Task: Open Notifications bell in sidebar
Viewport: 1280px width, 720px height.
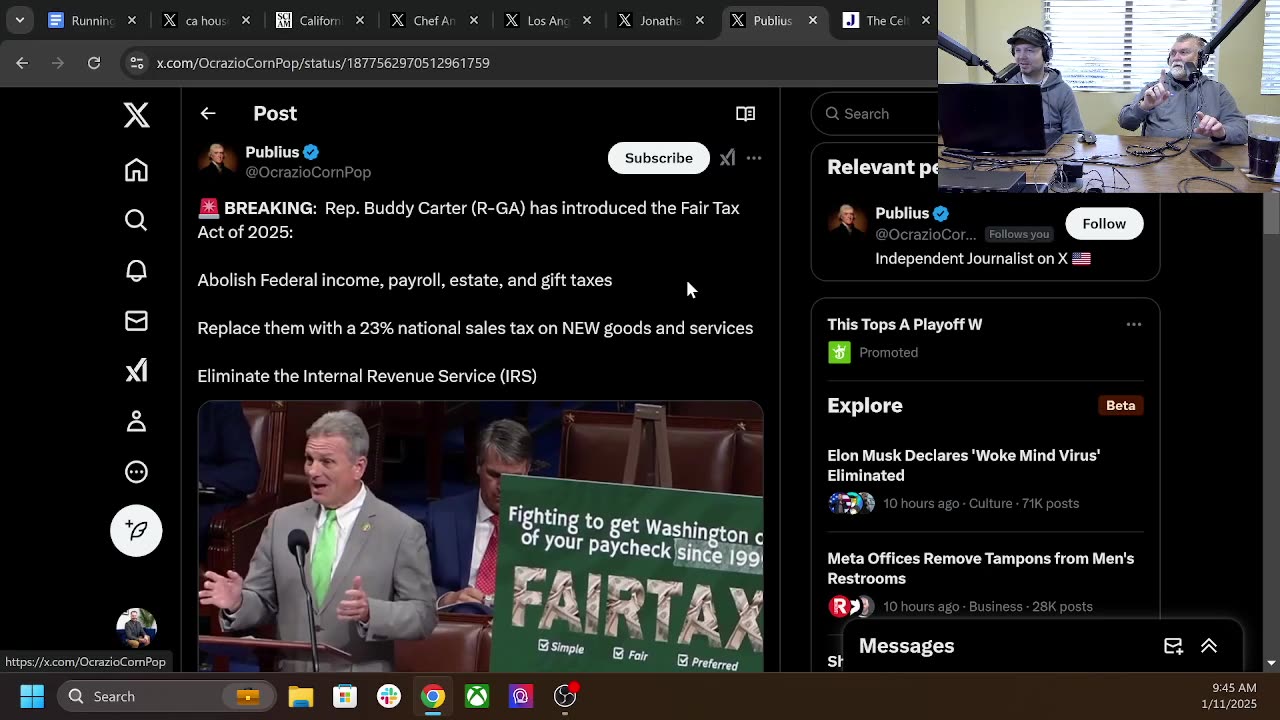Action: point(136,270)
